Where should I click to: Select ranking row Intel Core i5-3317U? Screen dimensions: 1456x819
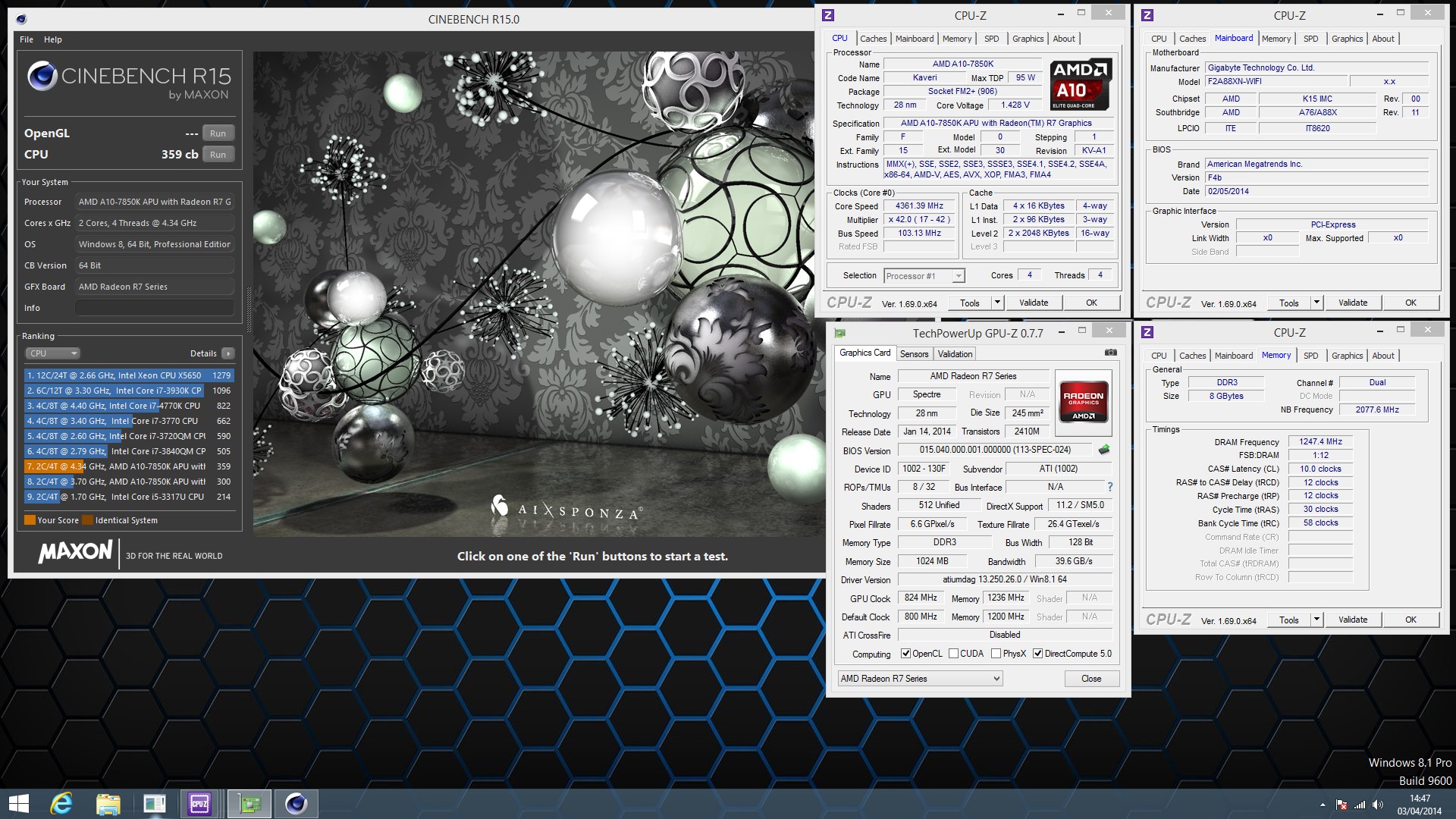tap(129, 497)
